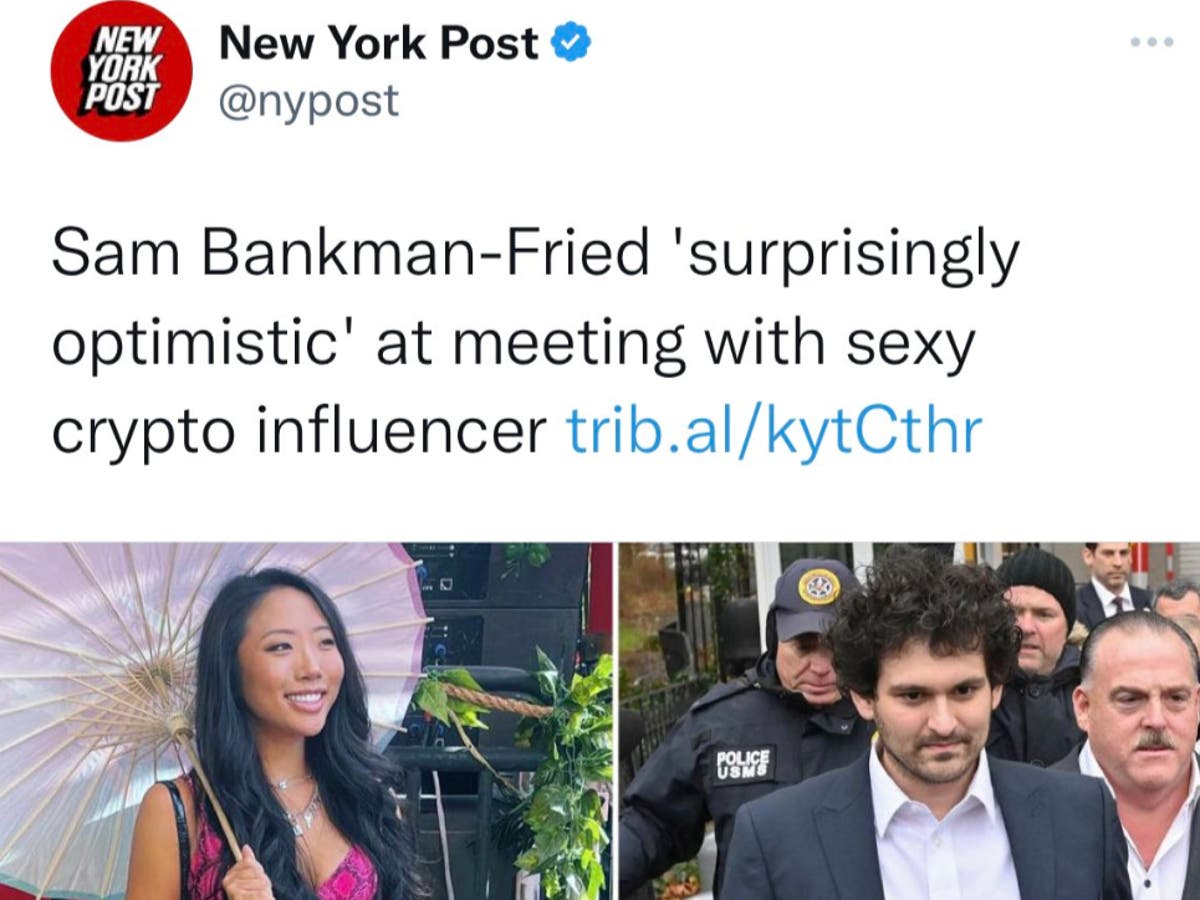This screenshot has height=900, width=1200.
Task: Follow the trib.al/kytCthr article link
Action: click(774, 431)
